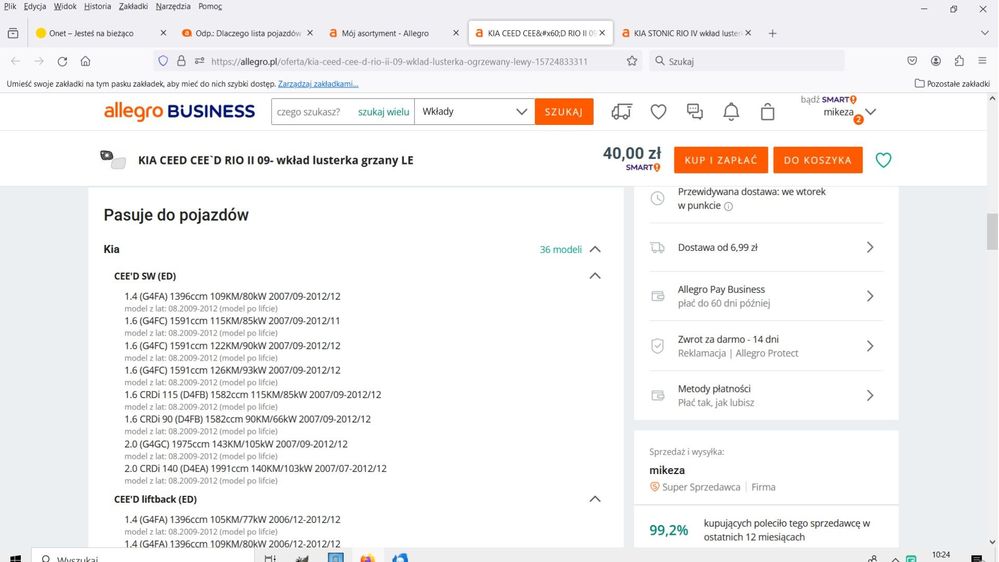The image size is (999, 562).
Task: Click the page vertical scrollbar thumb
Action: [x=992, y=232]
